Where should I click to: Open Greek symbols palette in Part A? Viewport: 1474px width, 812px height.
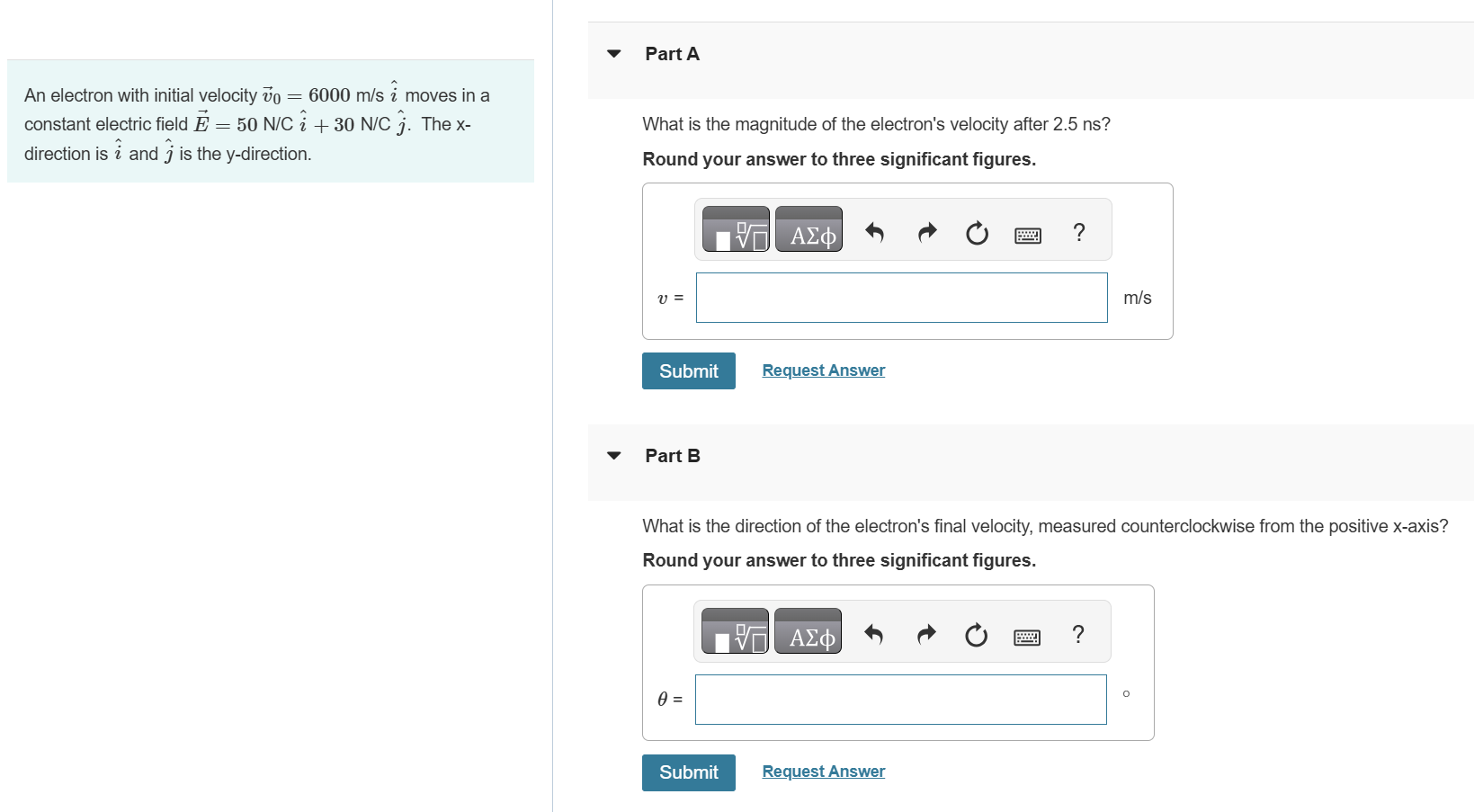(x=808, y=229)
